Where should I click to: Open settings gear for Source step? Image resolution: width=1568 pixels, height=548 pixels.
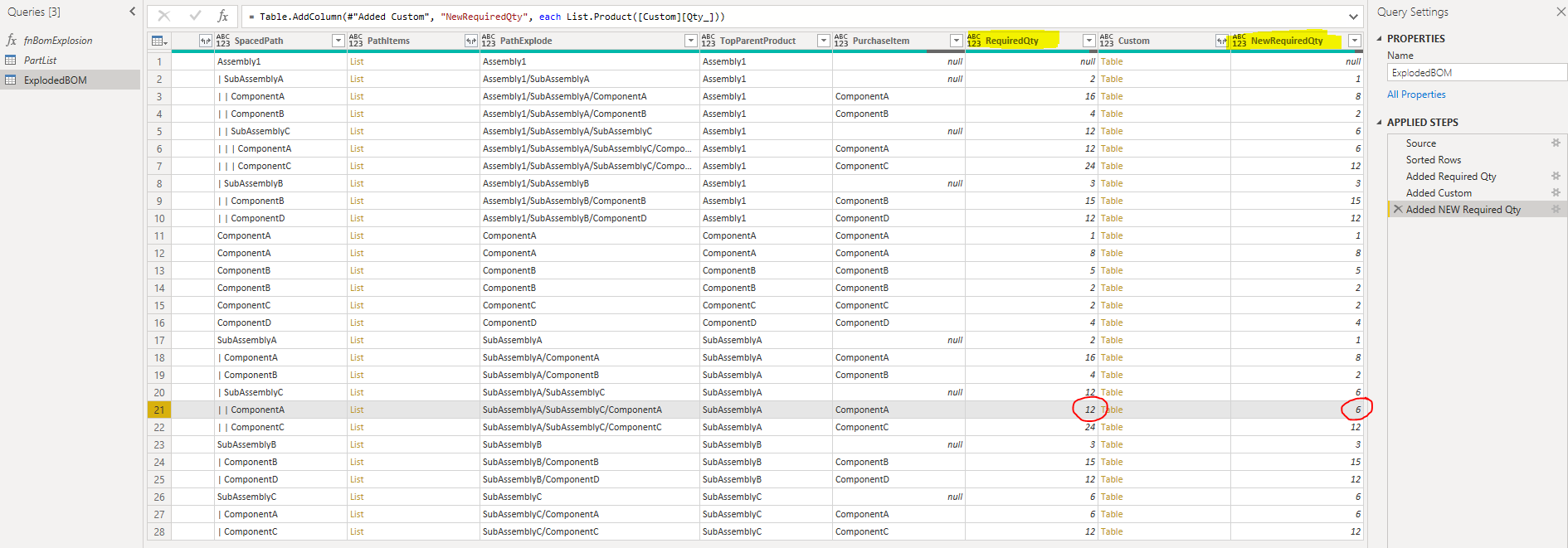click(x=1556, y=143)
